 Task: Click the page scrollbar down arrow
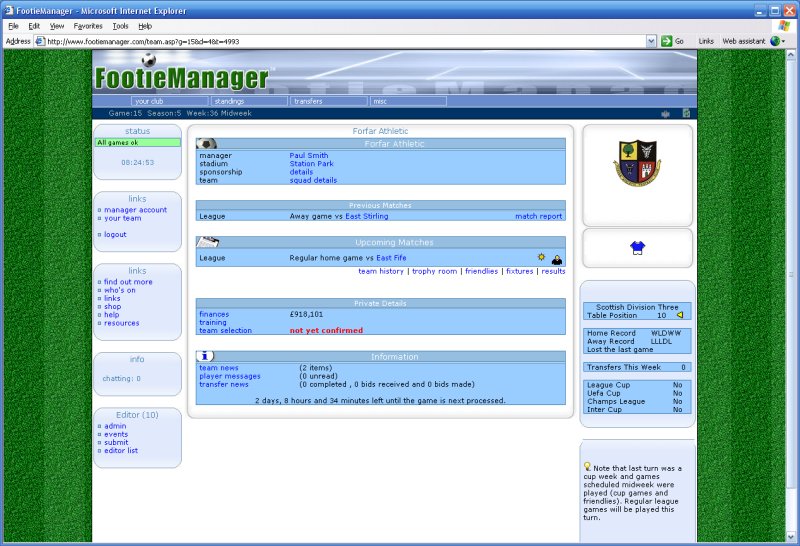(791, 536)
